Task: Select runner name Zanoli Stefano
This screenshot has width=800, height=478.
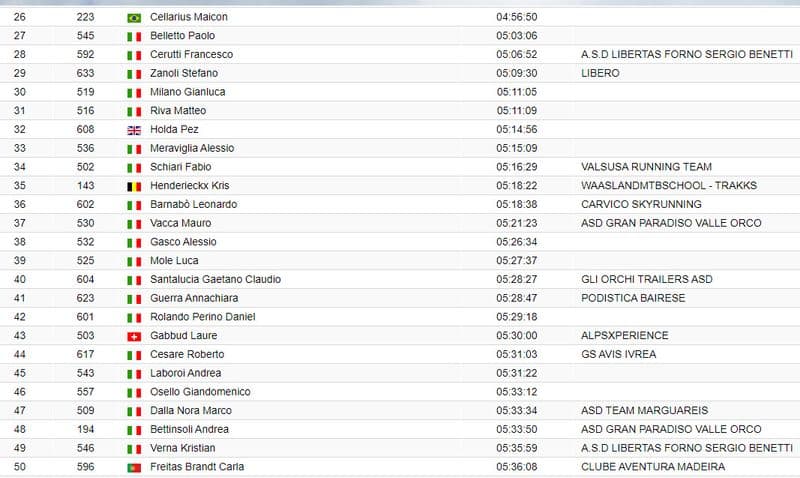Action: point(184,73)
